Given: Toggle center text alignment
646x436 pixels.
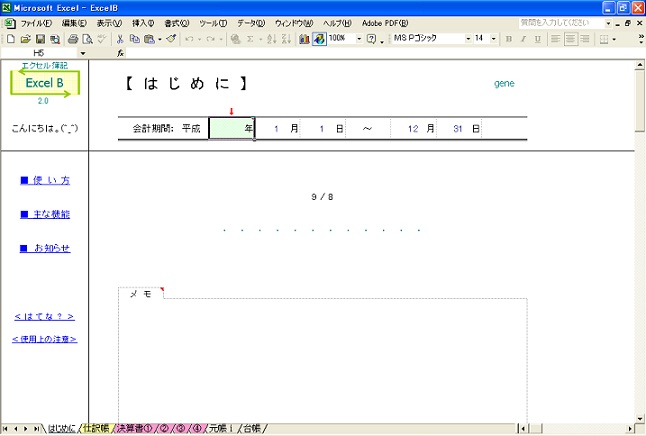Looking at the screenshot, I should tap(571, 39).
